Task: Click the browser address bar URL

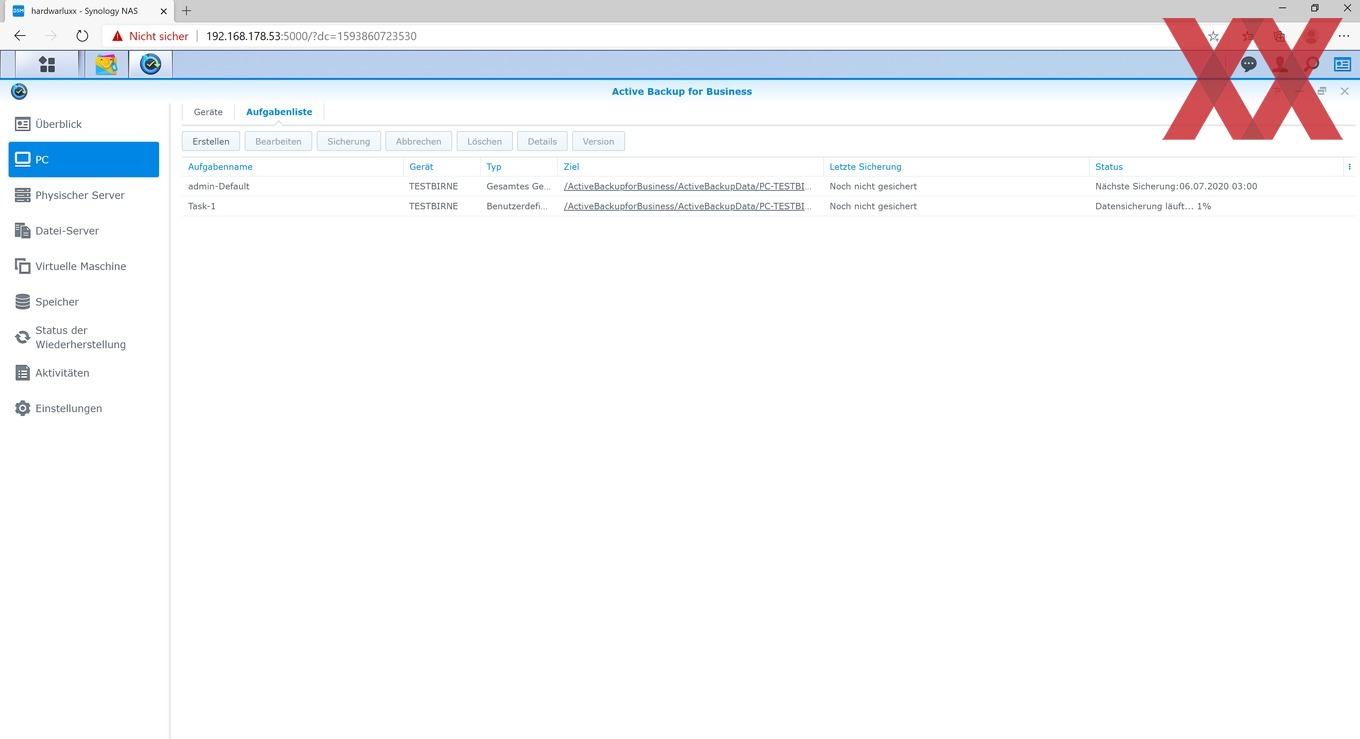Action: click(311, 36)
